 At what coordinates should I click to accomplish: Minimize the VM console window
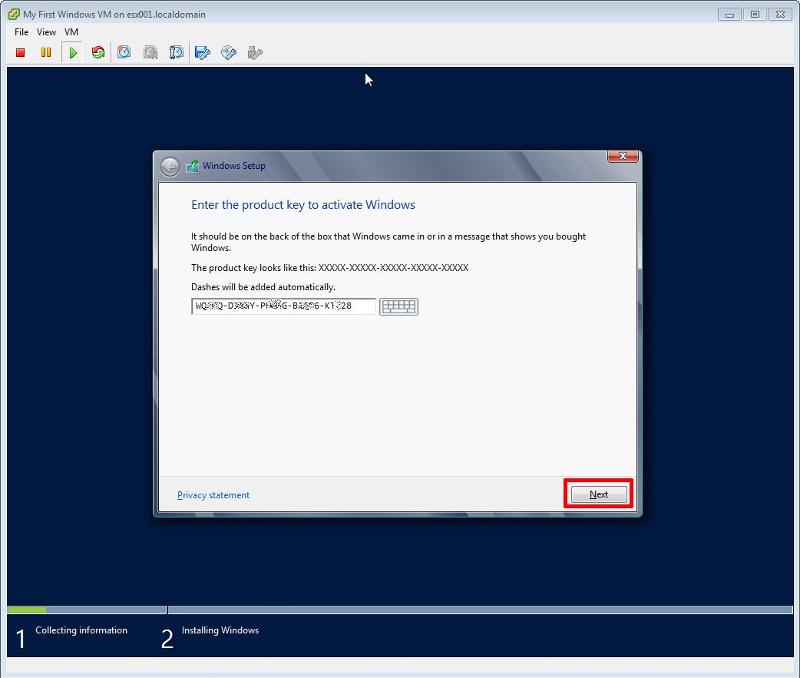click(x=730, y=15)
